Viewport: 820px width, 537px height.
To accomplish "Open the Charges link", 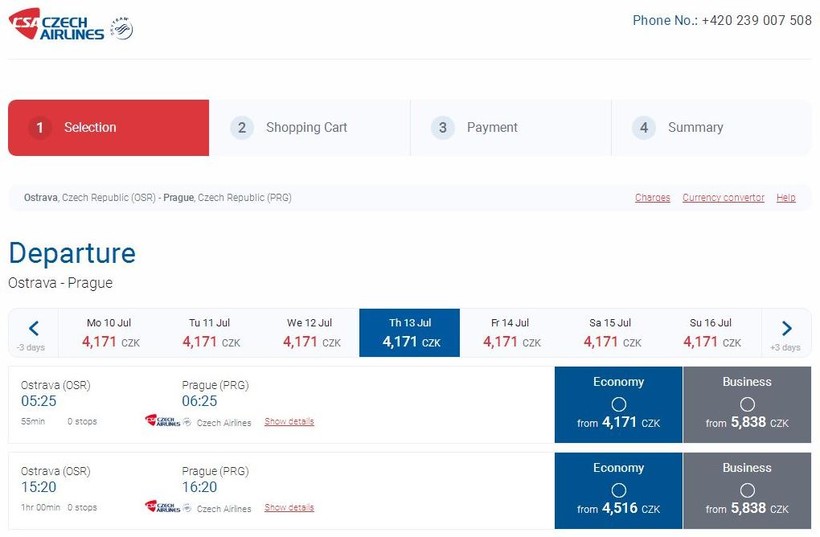I will [x=652, y=198].
